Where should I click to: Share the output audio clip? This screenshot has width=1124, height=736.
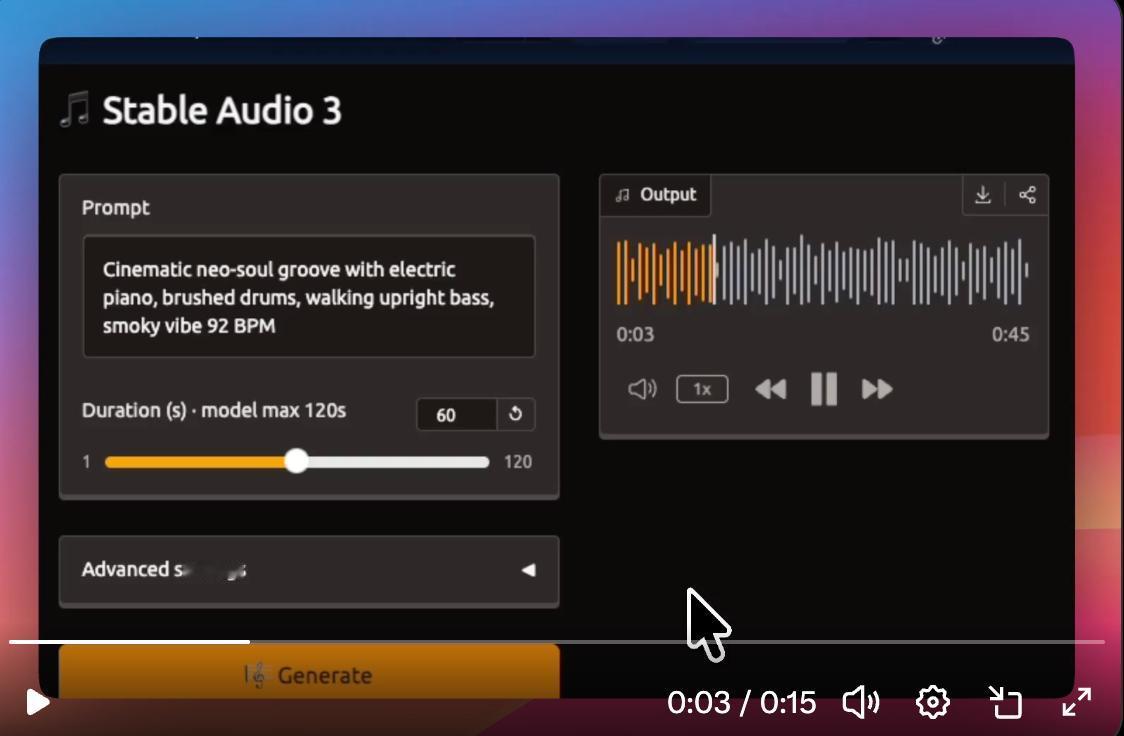coord(1027,195)
